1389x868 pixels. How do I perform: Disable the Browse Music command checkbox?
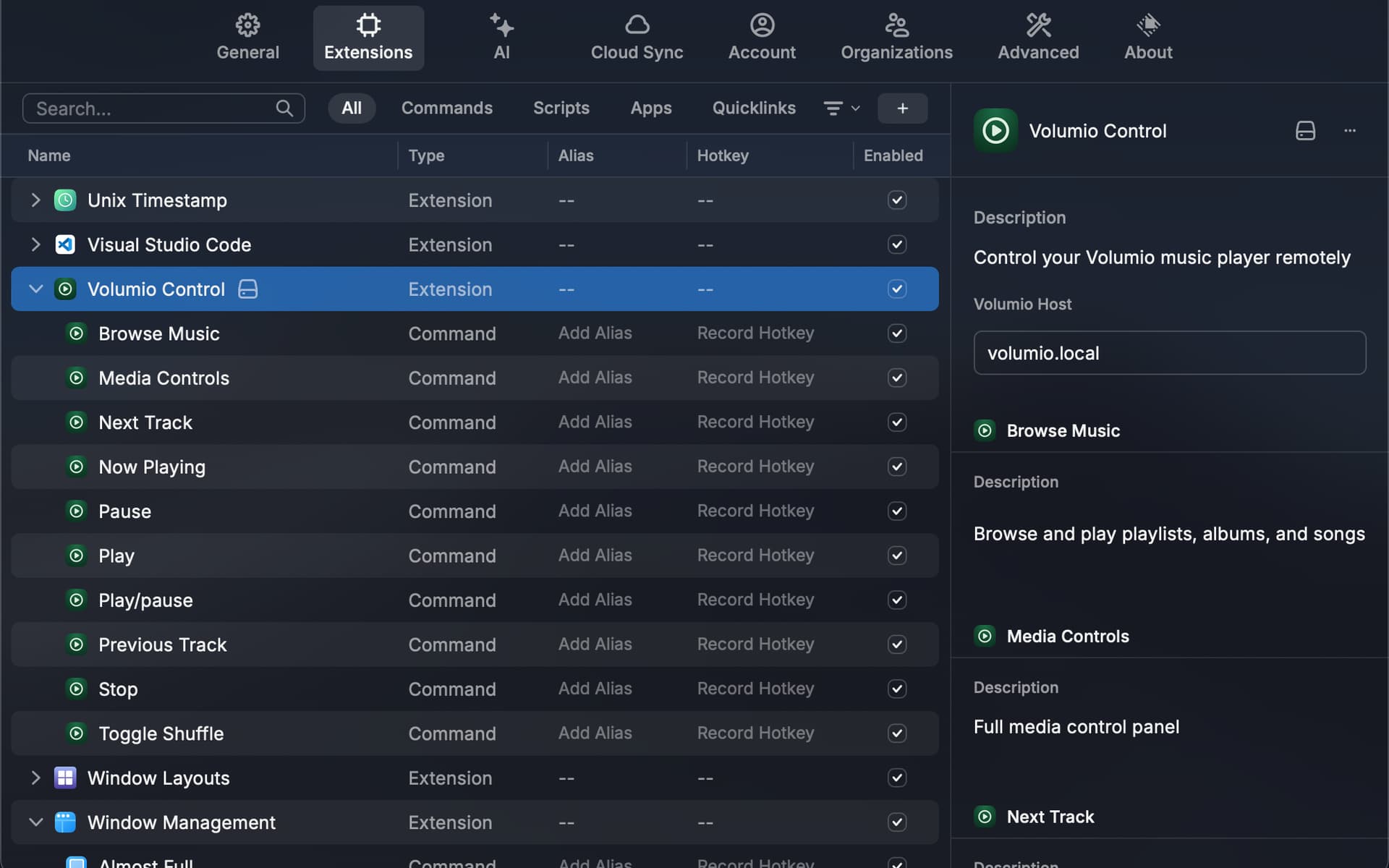point(897,333)
